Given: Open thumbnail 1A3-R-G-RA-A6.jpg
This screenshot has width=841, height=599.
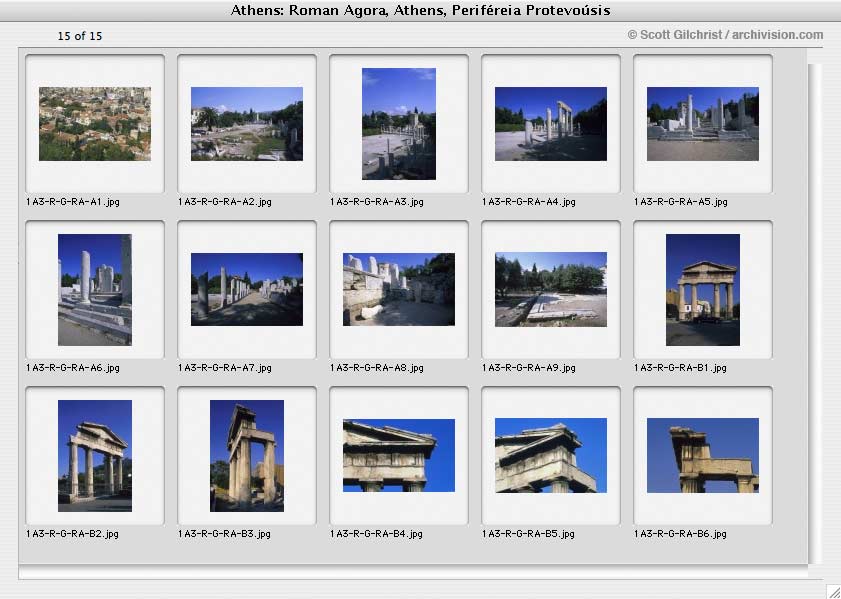Looking at the screenshot, I should 95,290.
